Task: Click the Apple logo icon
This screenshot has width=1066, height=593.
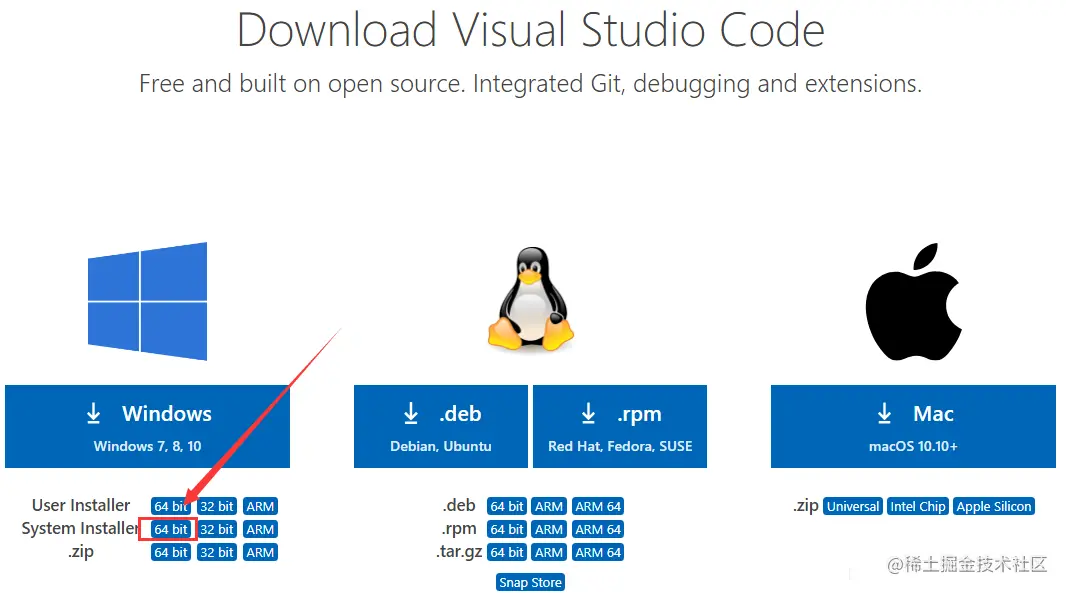Action: (913, 301)
